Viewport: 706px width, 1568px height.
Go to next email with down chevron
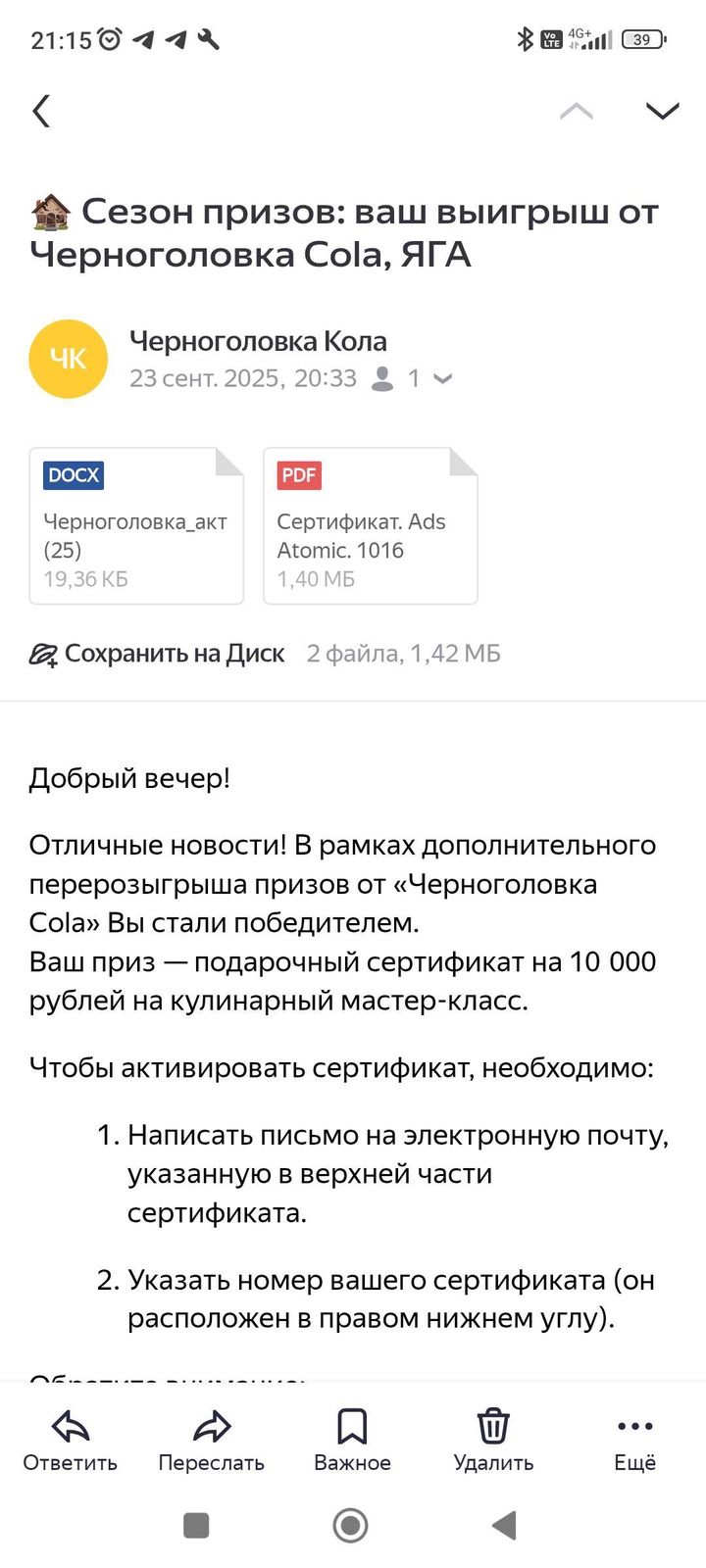(663, 111)
